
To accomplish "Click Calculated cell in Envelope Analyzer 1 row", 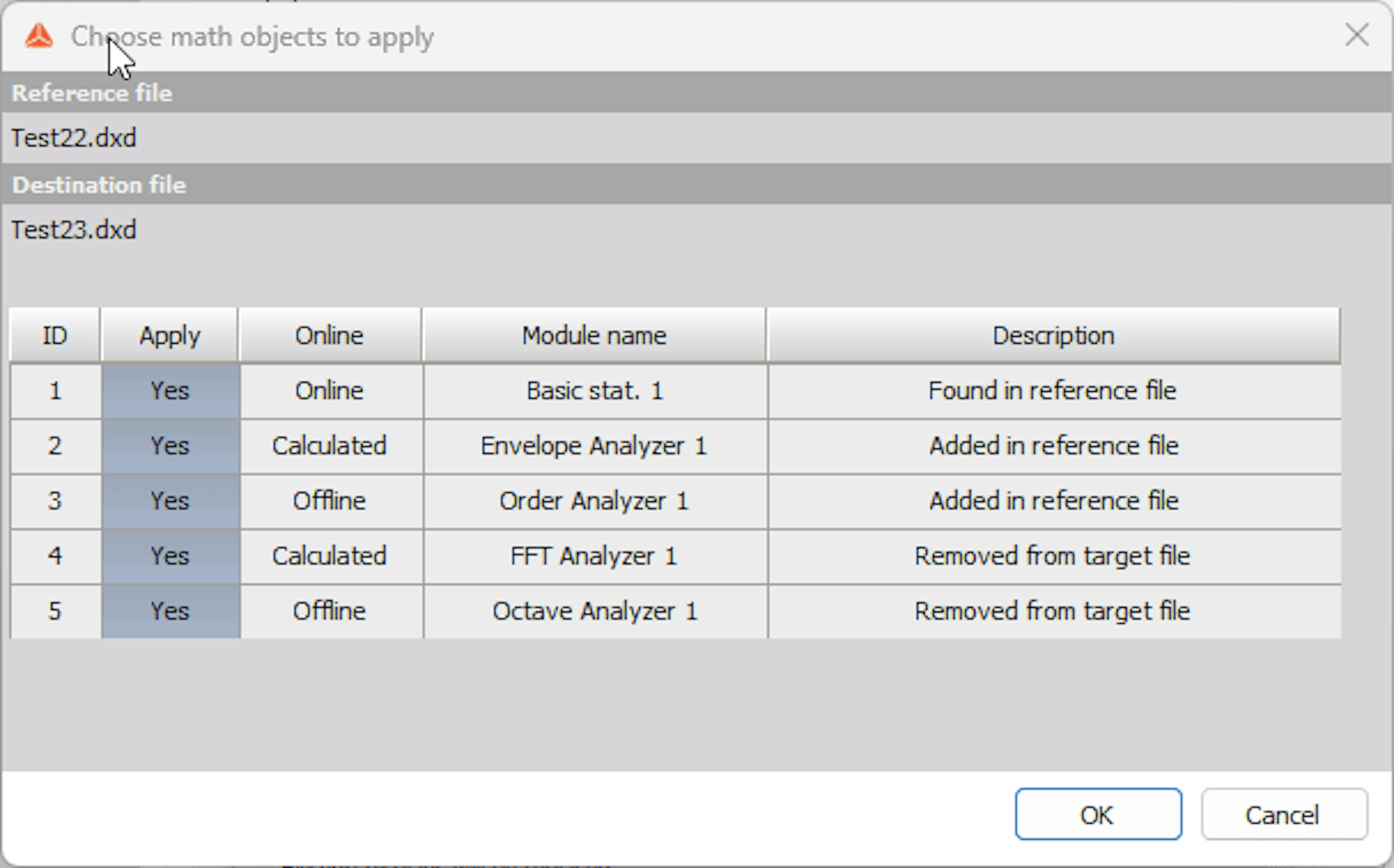I will [x=331, y=446].
